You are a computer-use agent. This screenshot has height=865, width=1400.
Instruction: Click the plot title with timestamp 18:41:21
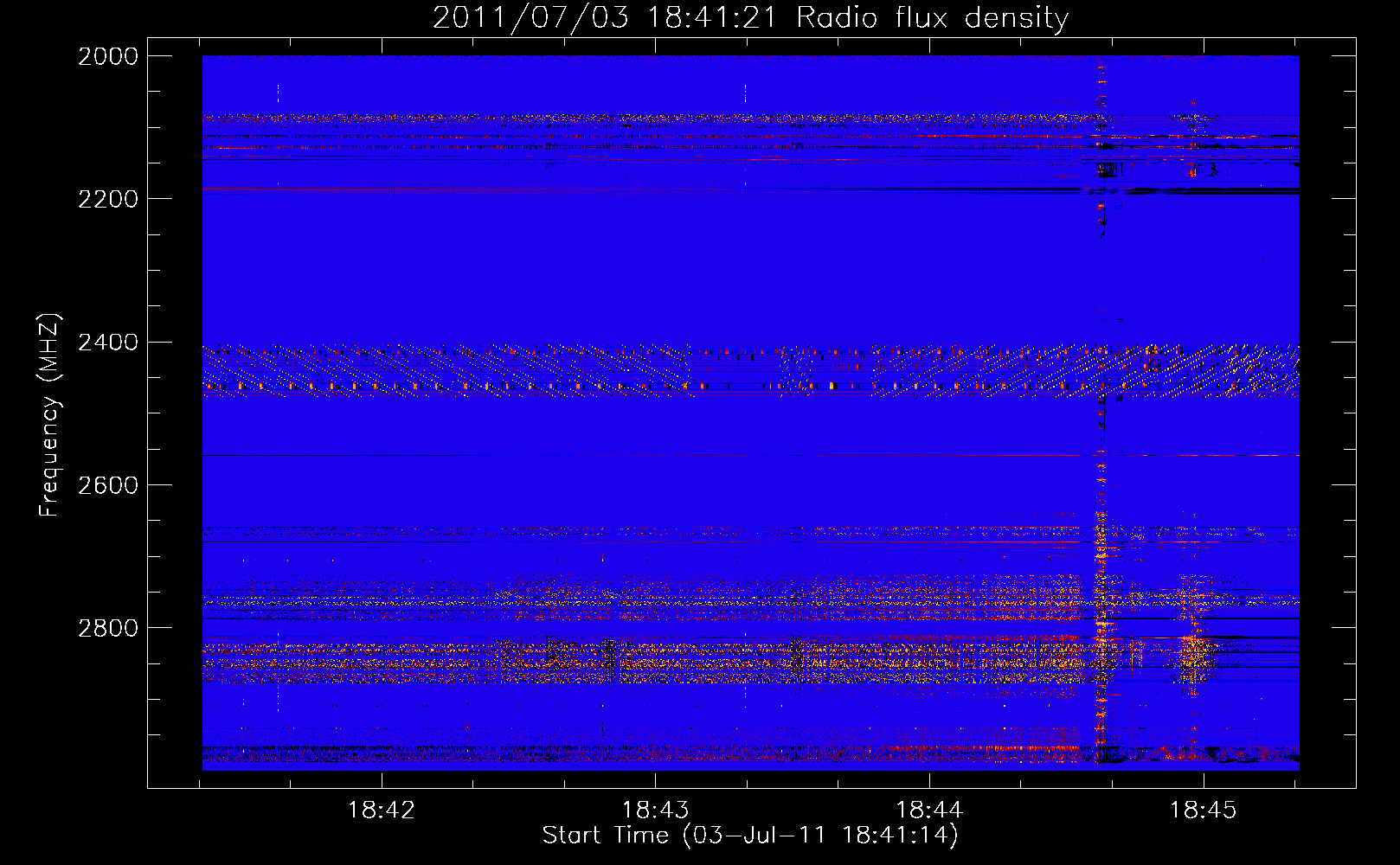tap(750, 18)
